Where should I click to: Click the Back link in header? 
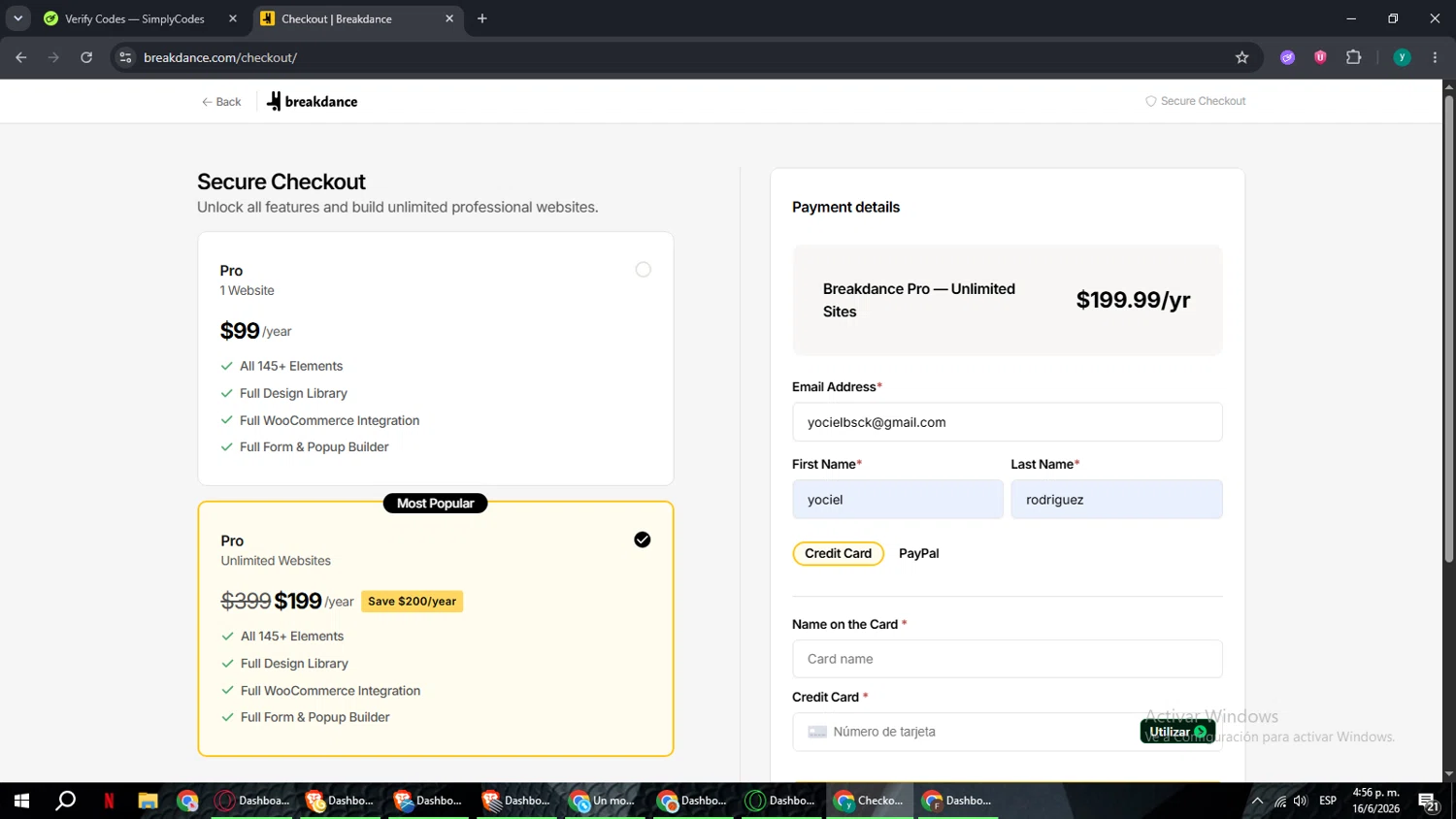point(221,102)
